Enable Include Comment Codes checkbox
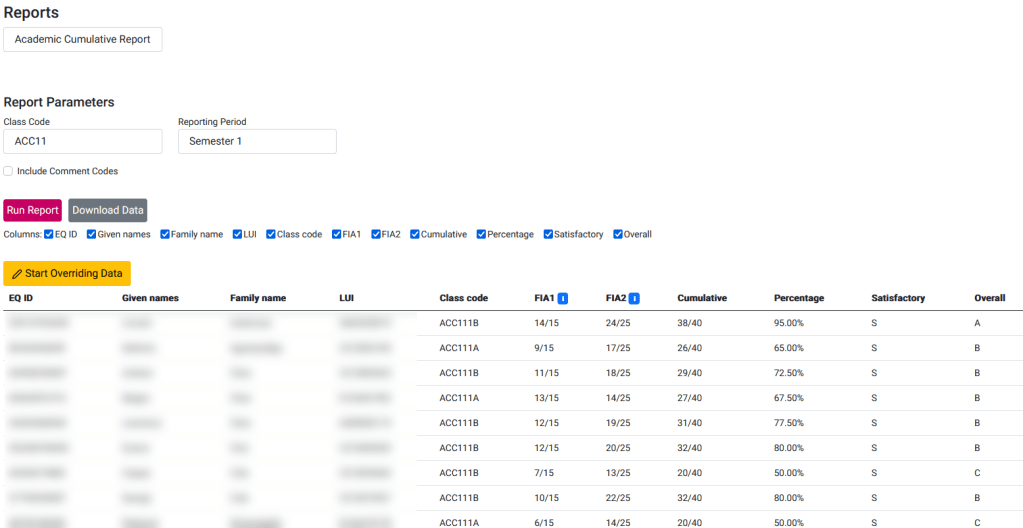This screenshot has width=1023, height=528. (9, 171)
